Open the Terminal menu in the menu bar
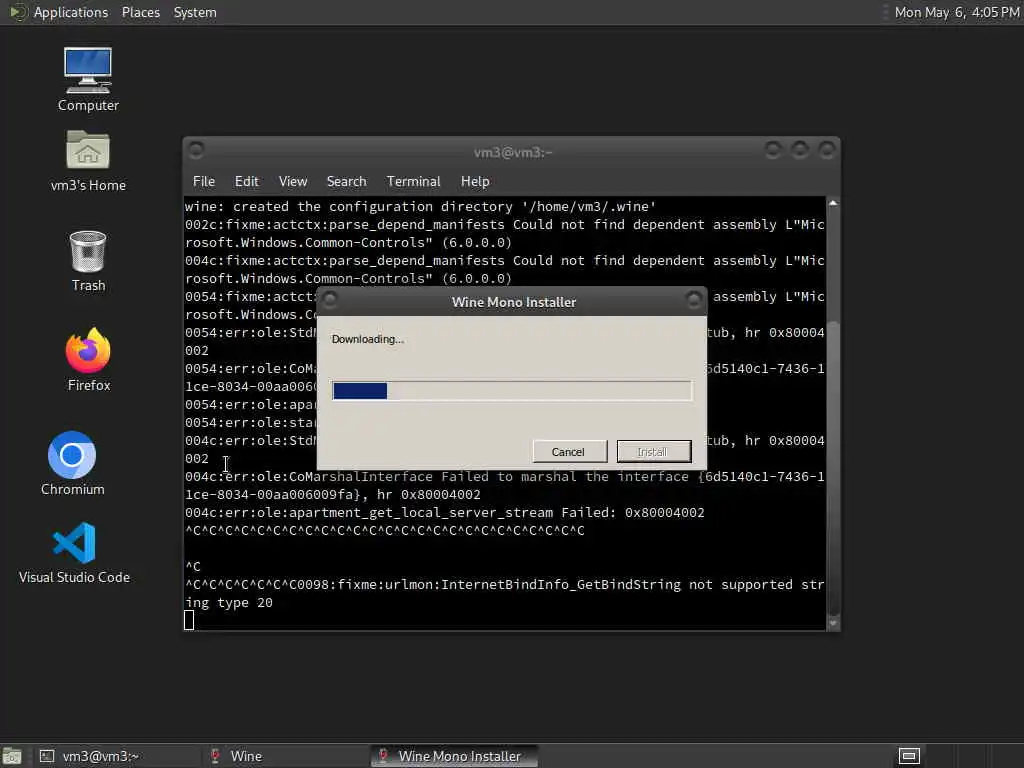Viewport: 1024px width, 768px height. pos(413,181)
